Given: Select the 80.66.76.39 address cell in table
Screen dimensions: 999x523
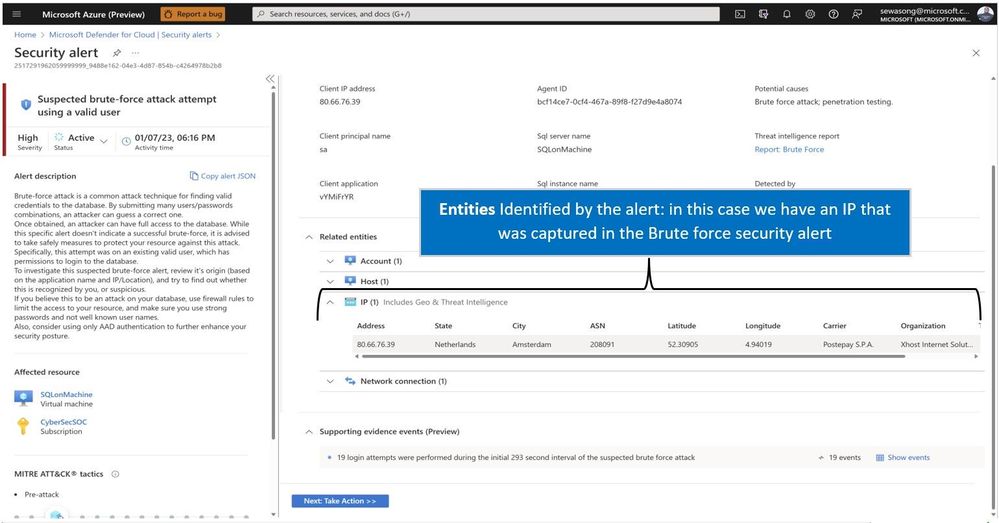Looking at the screenshot, I should (x=376, y=344).
